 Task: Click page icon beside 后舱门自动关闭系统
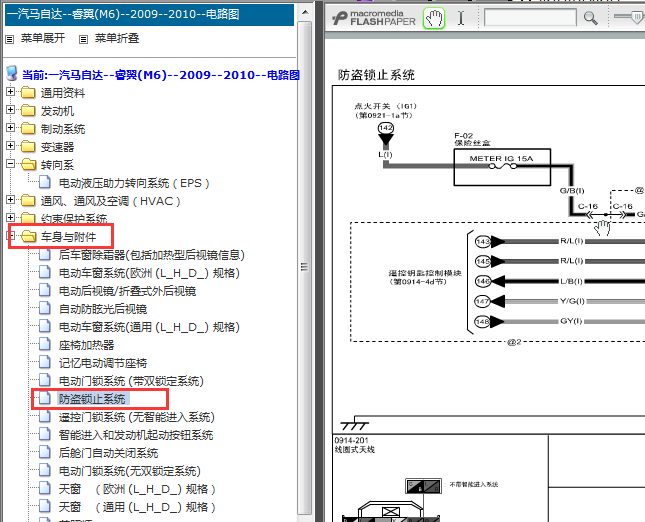[45, 452]
